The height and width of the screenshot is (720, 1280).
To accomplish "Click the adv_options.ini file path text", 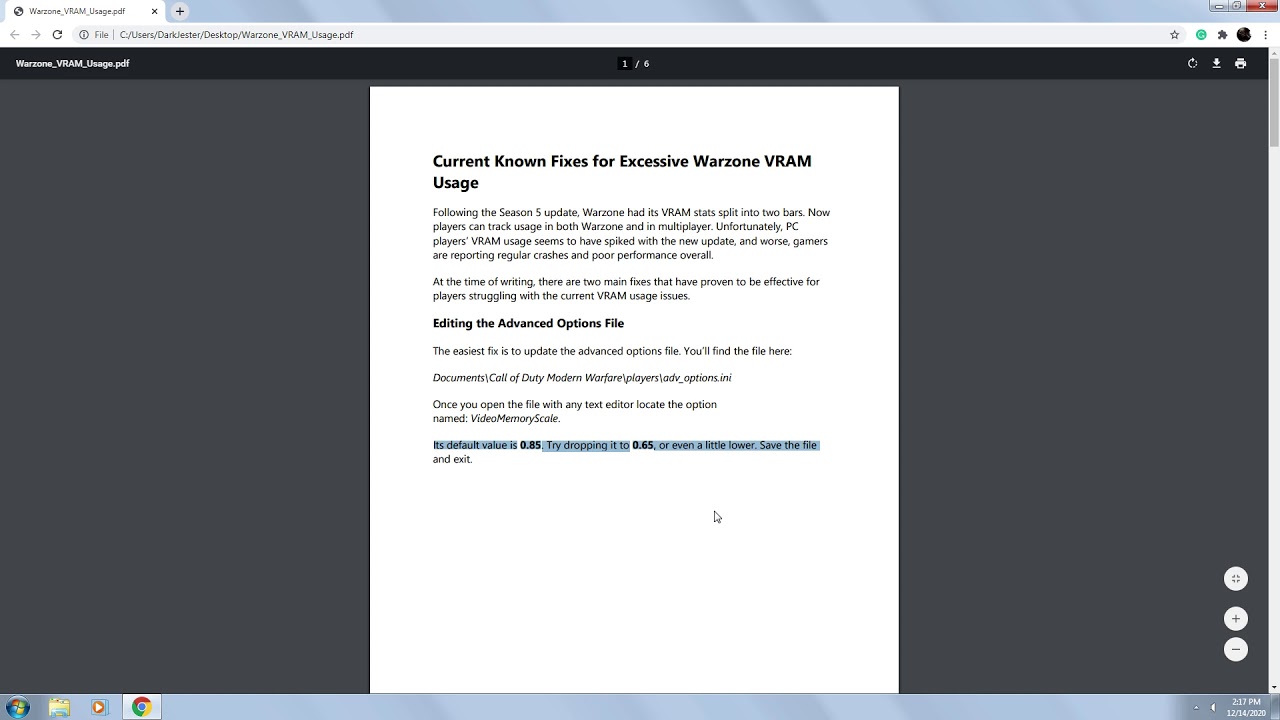I will tap(582, 378).
